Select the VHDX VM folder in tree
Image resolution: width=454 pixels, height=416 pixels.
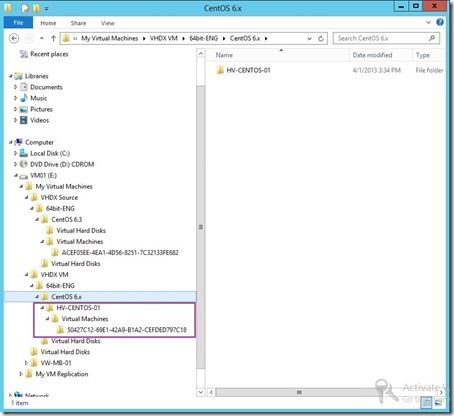click(54, 274)
